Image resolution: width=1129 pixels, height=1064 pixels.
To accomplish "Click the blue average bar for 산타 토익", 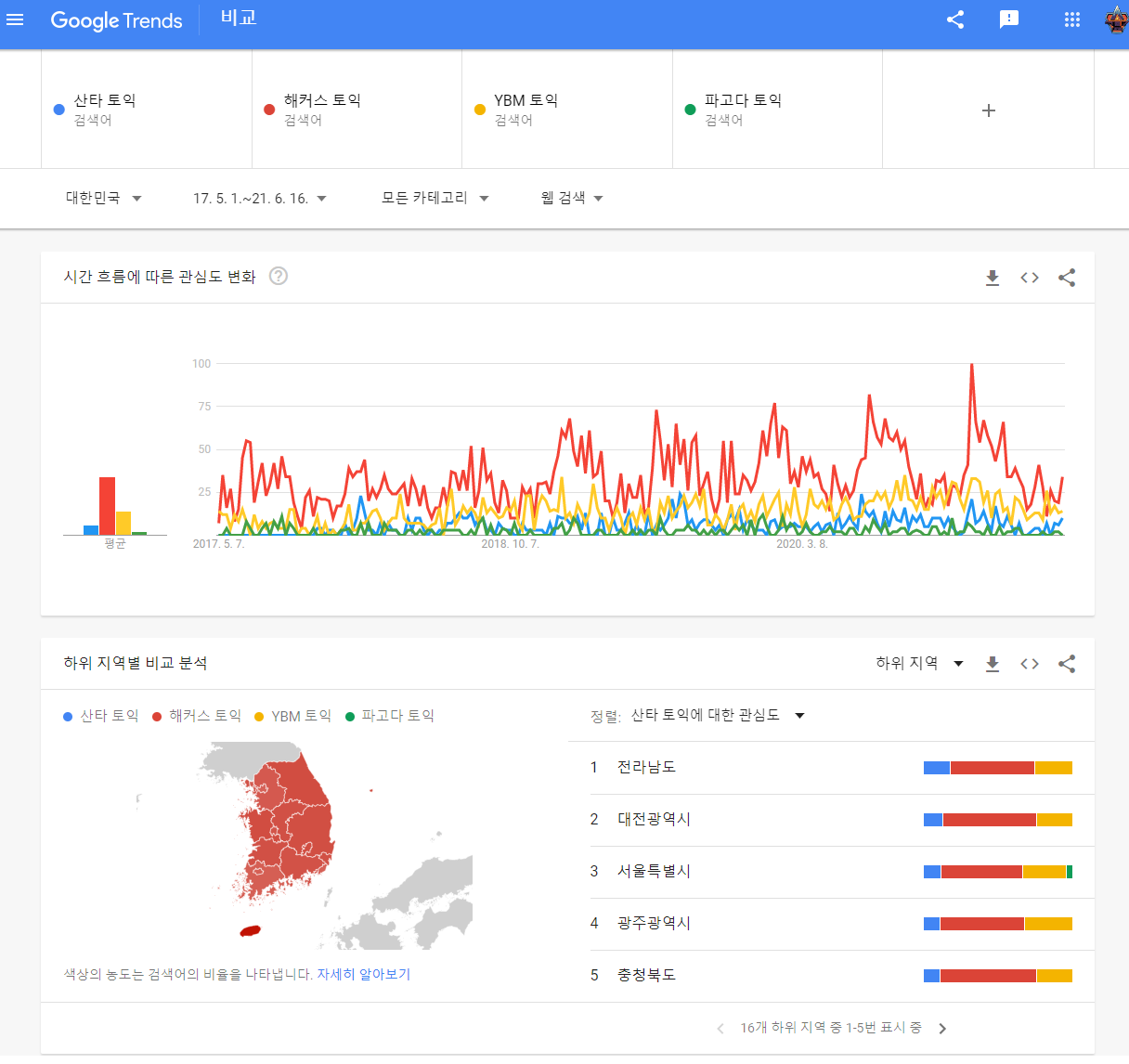I will click(91, 530).
